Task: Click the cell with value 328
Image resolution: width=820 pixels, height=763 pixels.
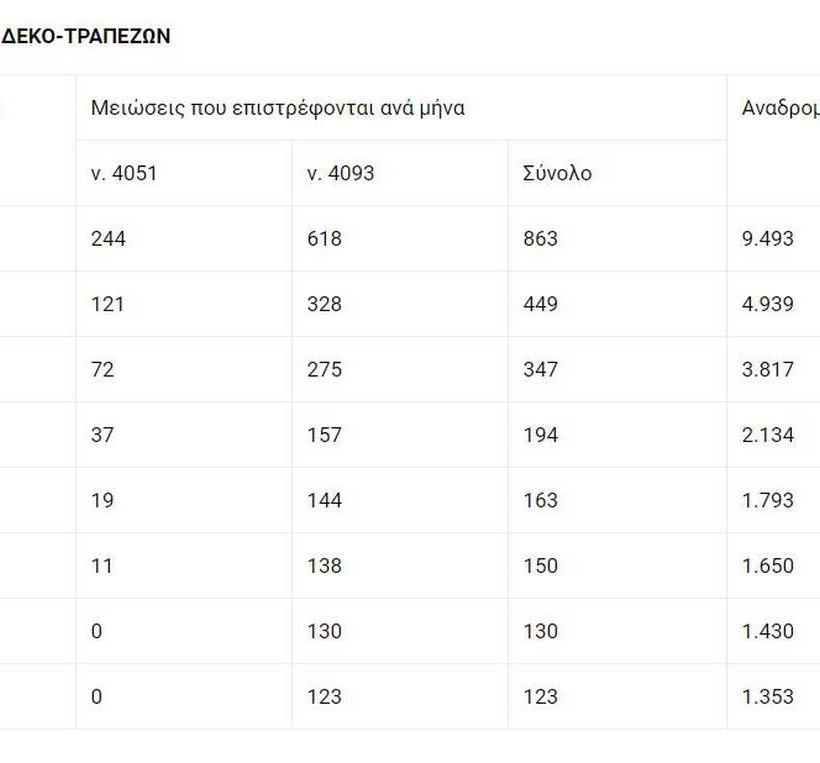Action: coord(324,304)
